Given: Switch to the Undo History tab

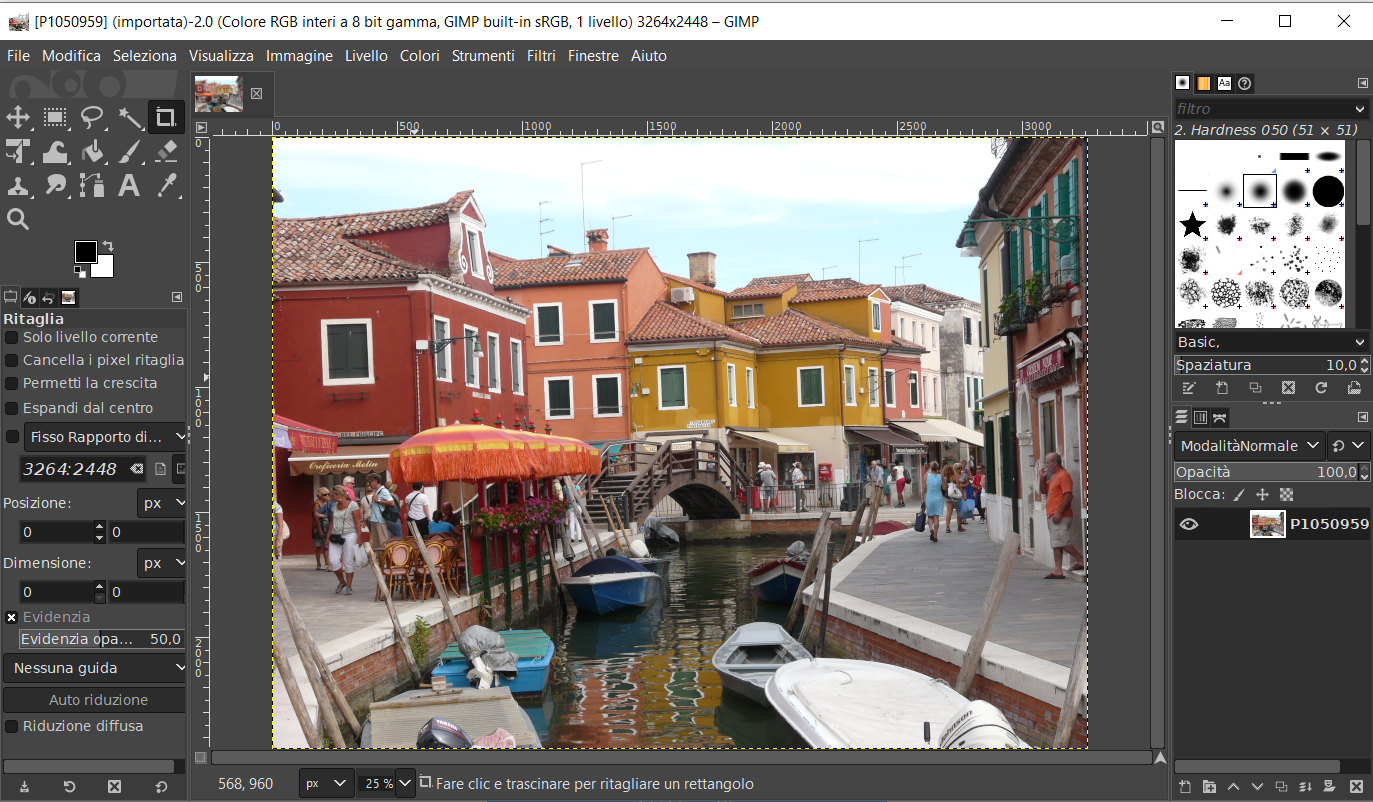Looking at the screenshot, I should pos(49,297).
